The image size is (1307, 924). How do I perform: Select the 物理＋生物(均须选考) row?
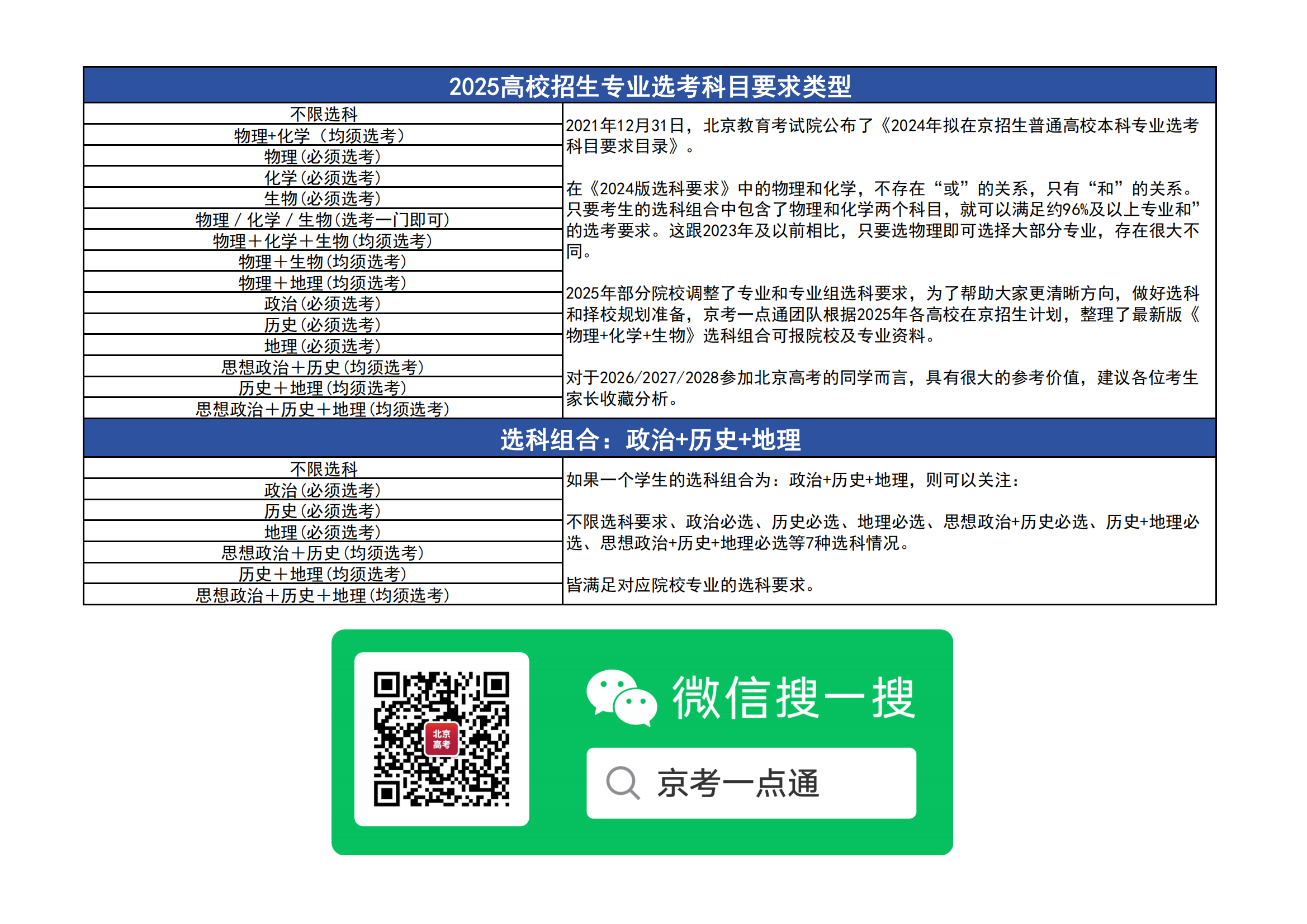323,261
